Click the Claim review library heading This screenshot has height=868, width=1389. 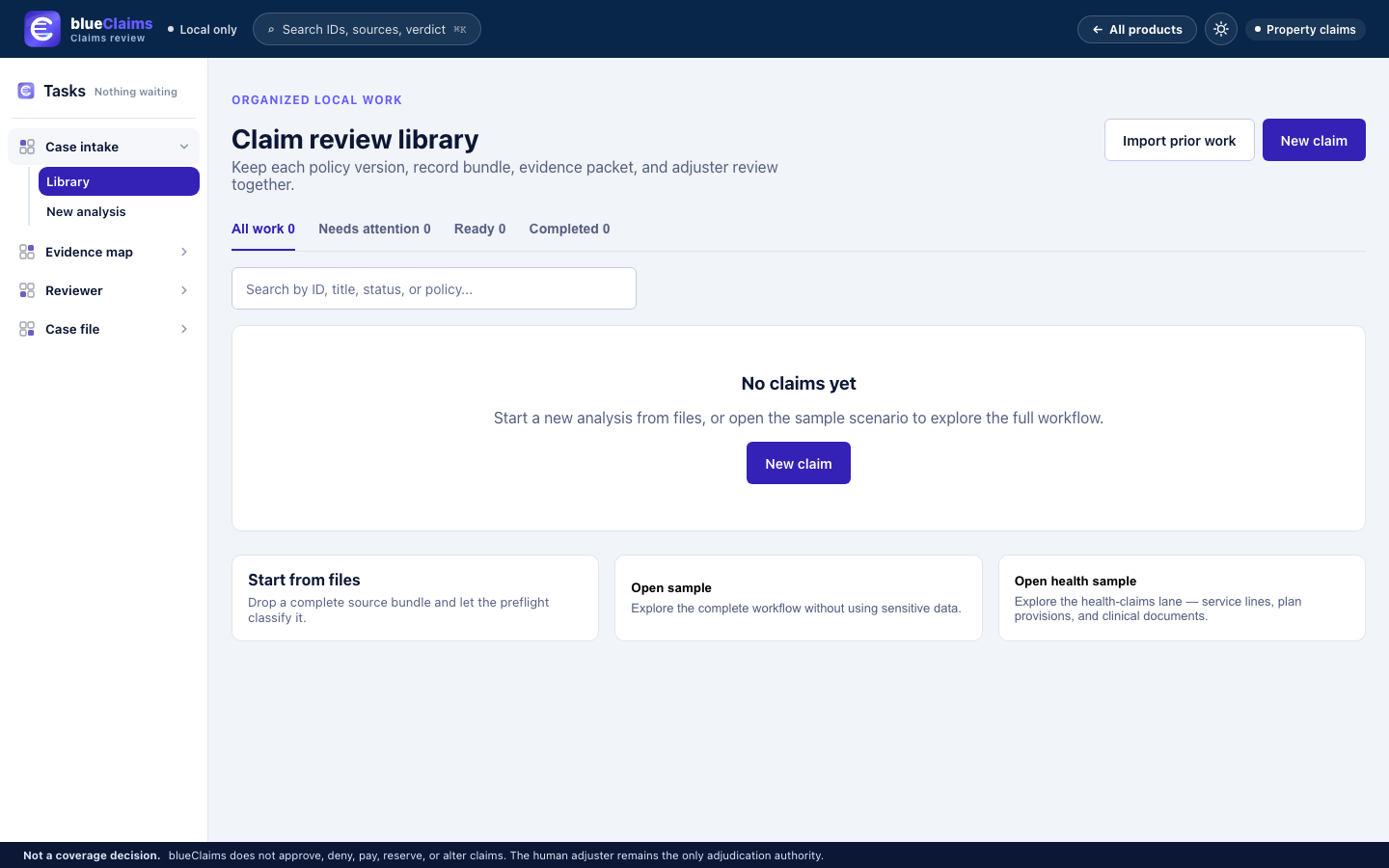tap(355, 139)
